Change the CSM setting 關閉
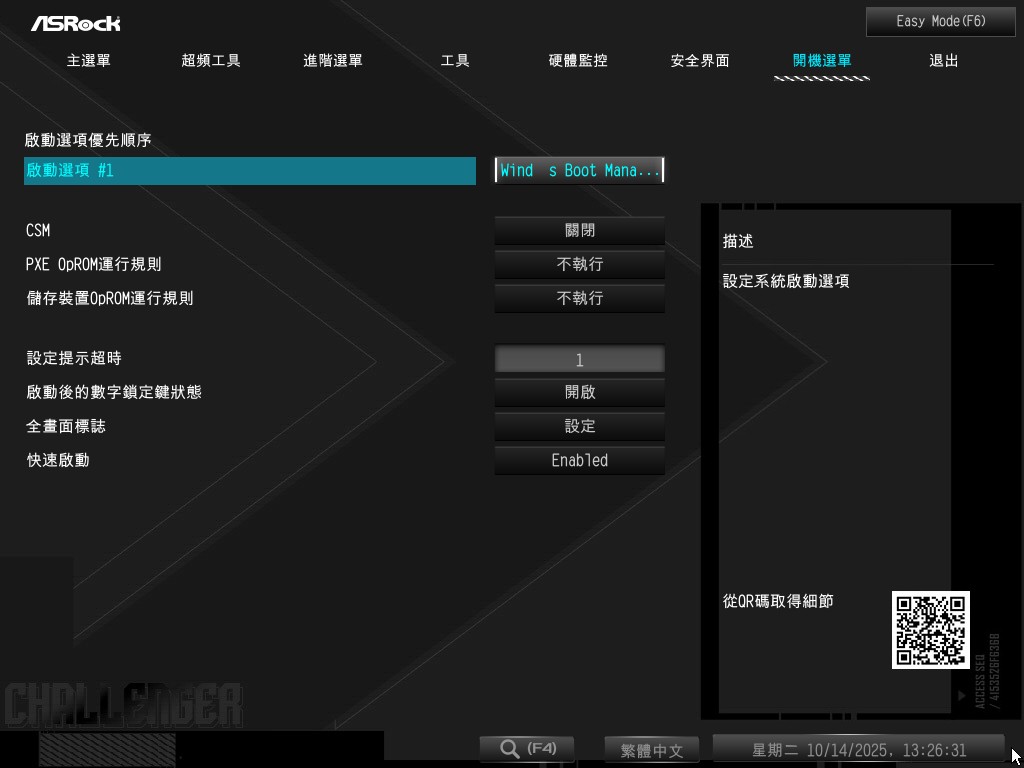 (x=580, y=230)
